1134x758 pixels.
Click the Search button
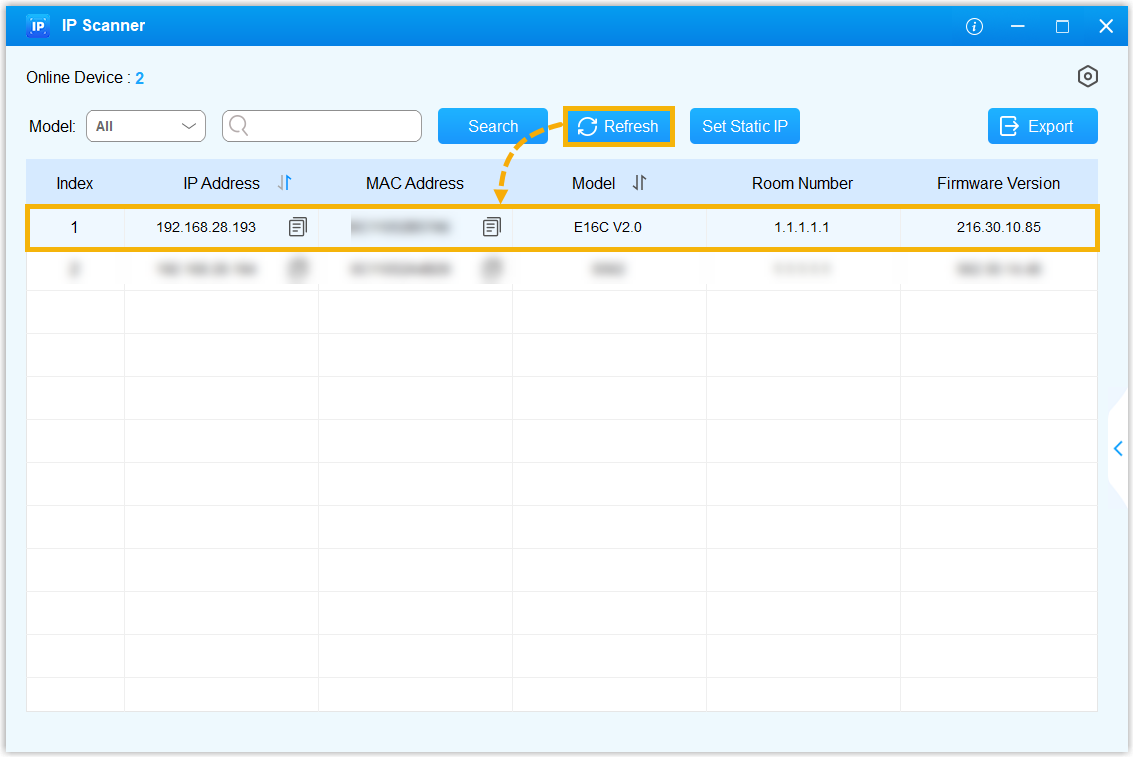[x=493, y=126]
